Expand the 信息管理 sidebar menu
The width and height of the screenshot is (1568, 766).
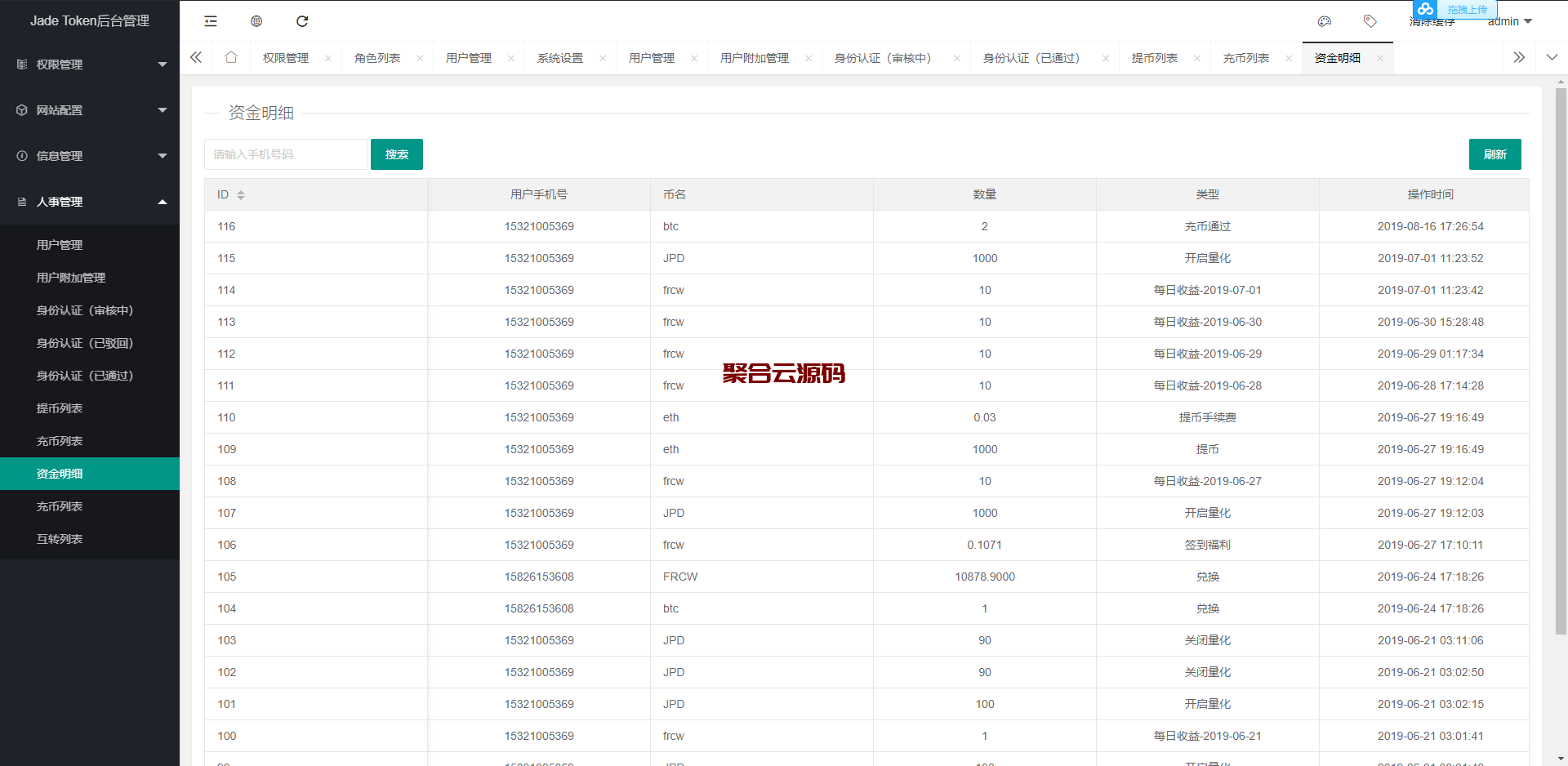pos(90,156)
